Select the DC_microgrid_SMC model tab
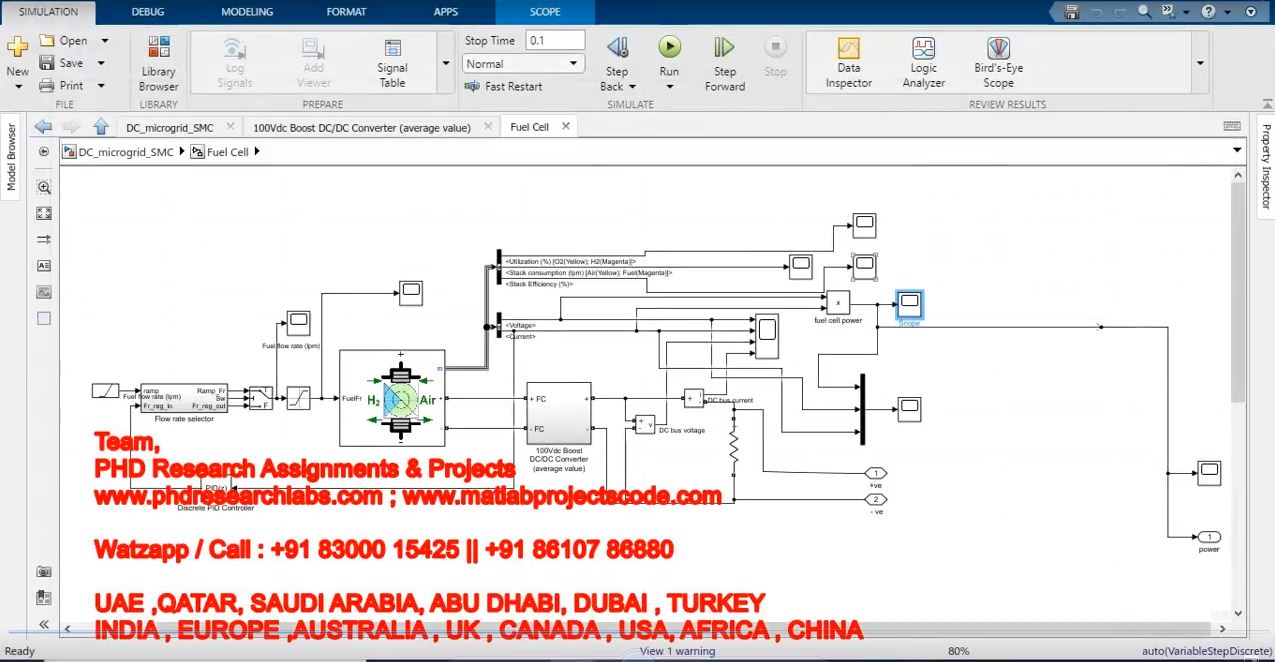Image resolution: width=1275 pixels, height=662 pixels. tap(169, 127)
